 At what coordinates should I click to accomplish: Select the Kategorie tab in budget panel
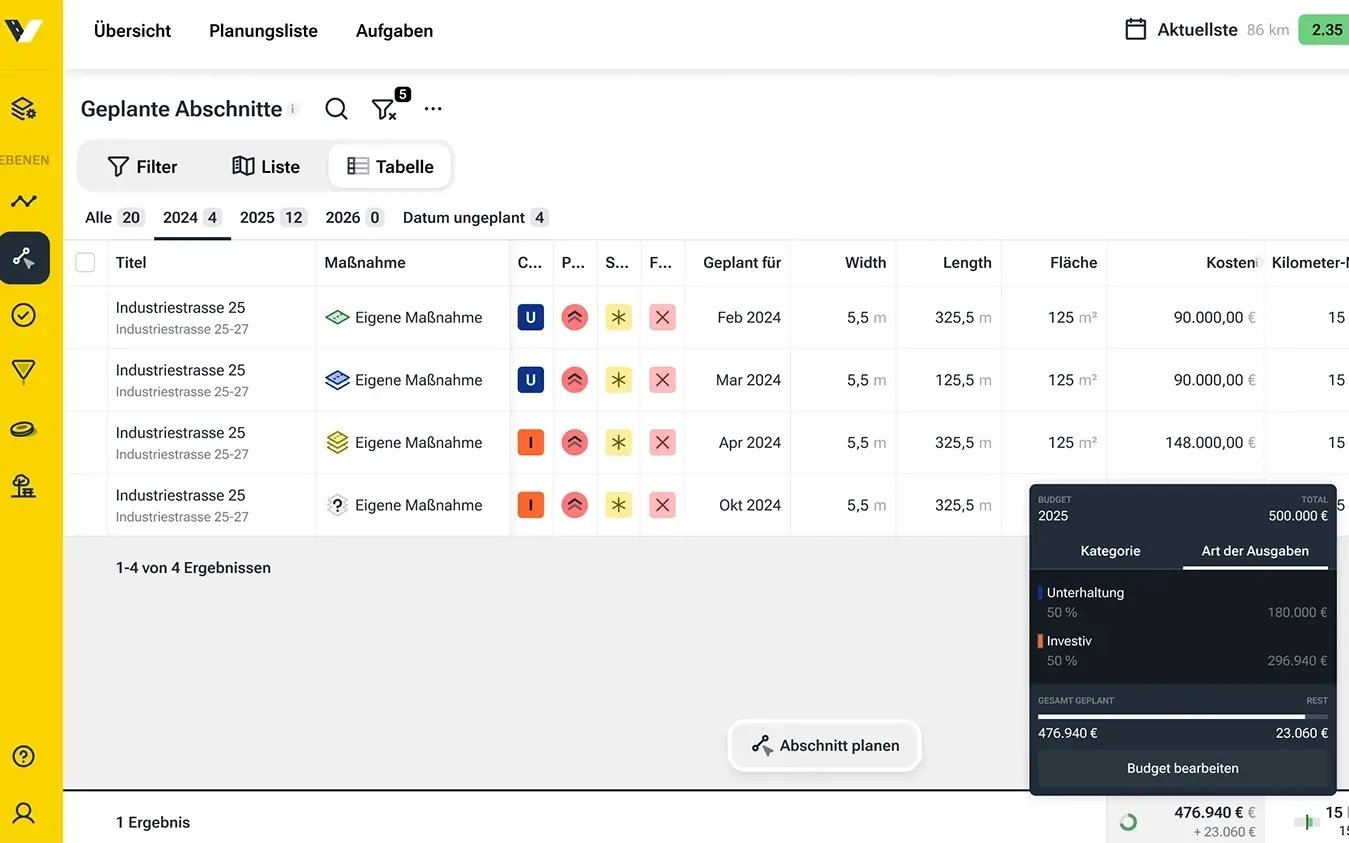pyautogui.click(x=1110, y=551)
